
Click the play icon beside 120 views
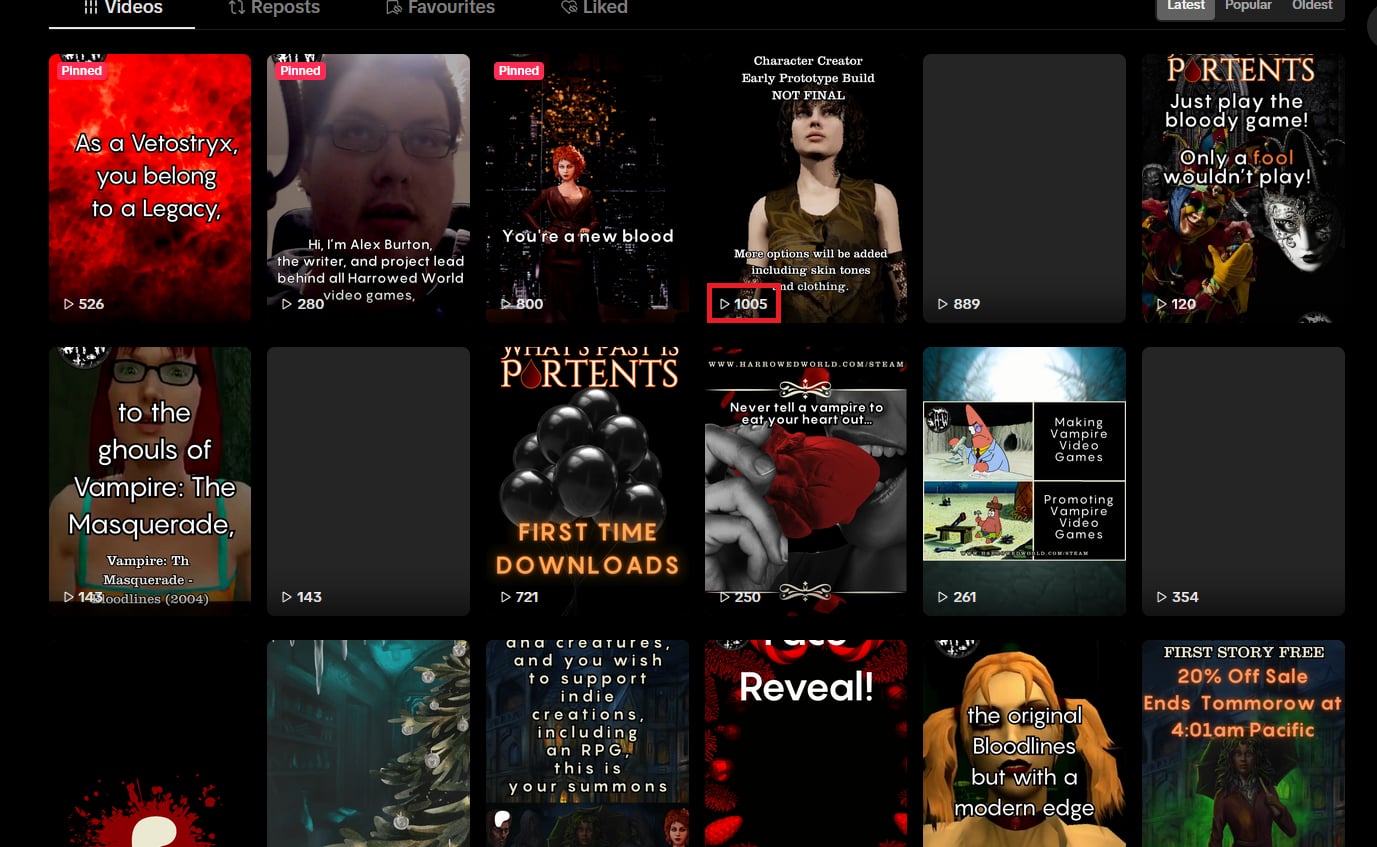[1162, 304]
